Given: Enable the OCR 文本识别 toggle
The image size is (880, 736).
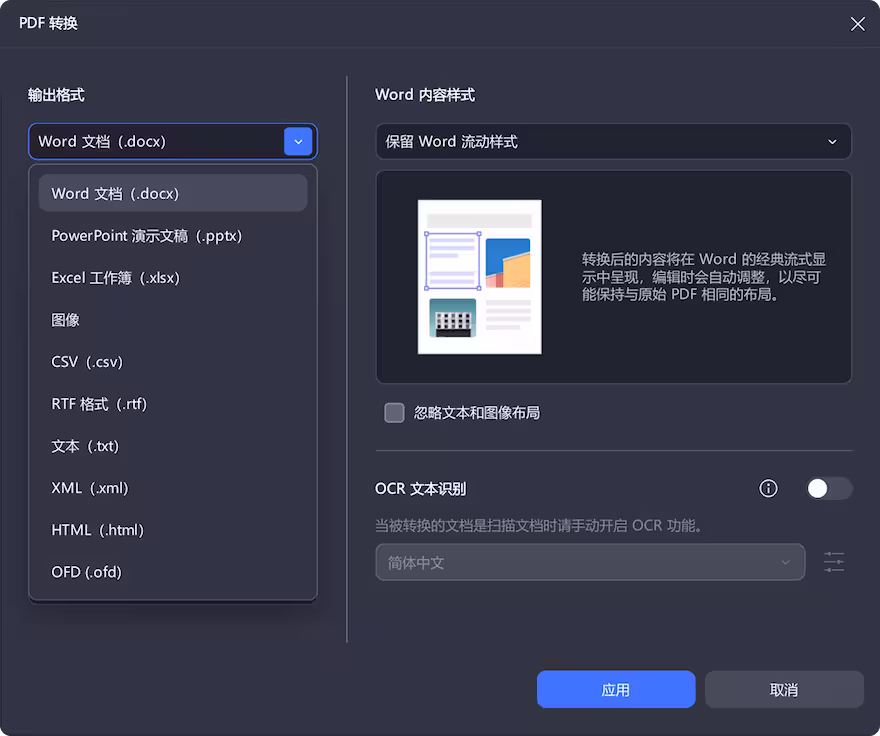Looking at the screenshot, I should pos(829,488).
